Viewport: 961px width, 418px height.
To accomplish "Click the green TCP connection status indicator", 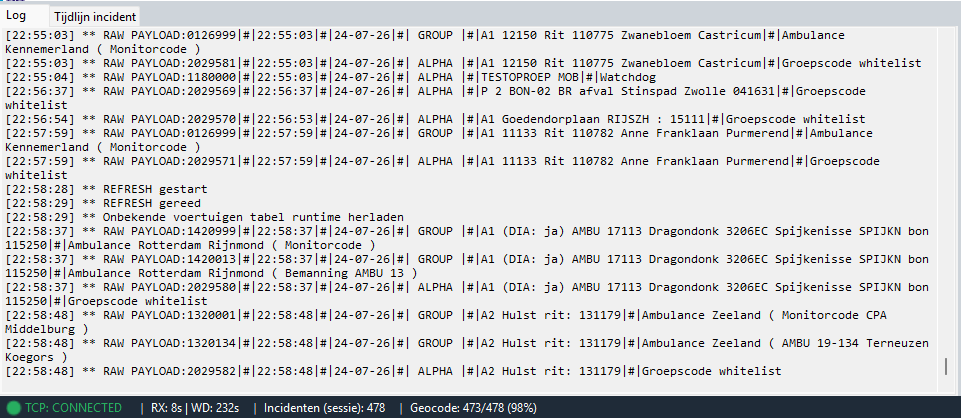I will point(14,408).
